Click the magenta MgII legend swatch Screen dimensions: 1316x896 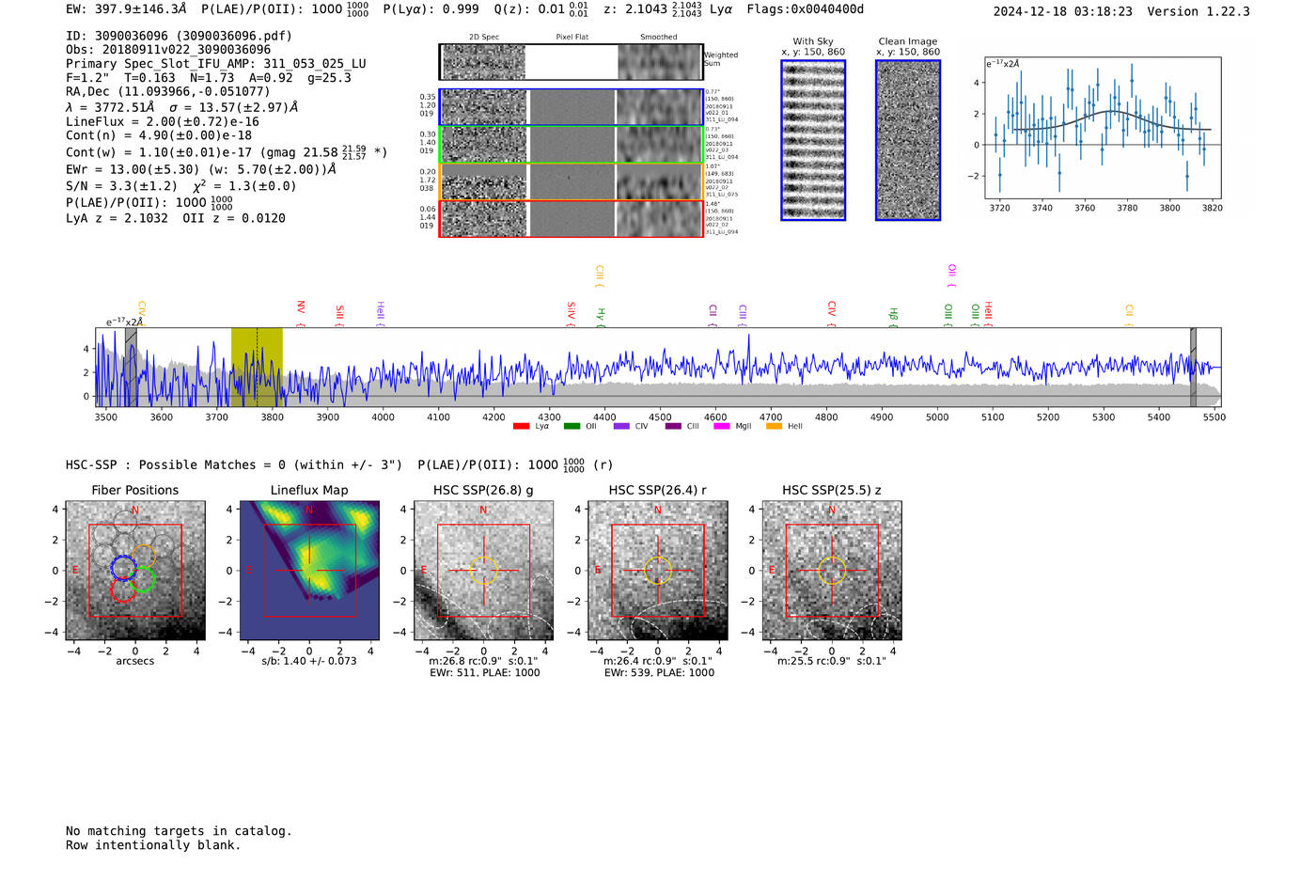pyautogui.click(x=722, y=426)
